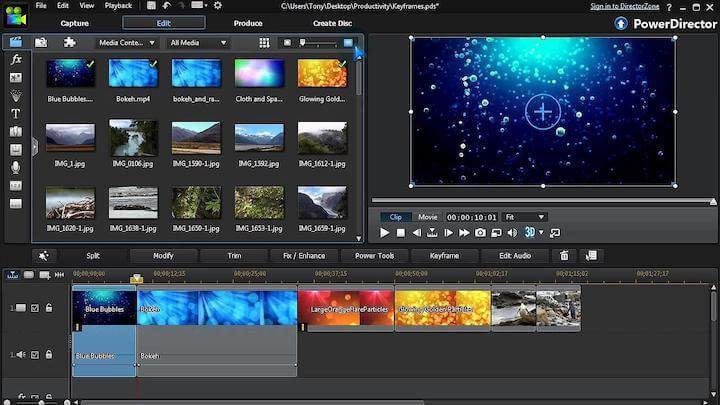Click the Undo arrow icon
Image resolution: width=720 pixels, height=405 pixels.
166,6
